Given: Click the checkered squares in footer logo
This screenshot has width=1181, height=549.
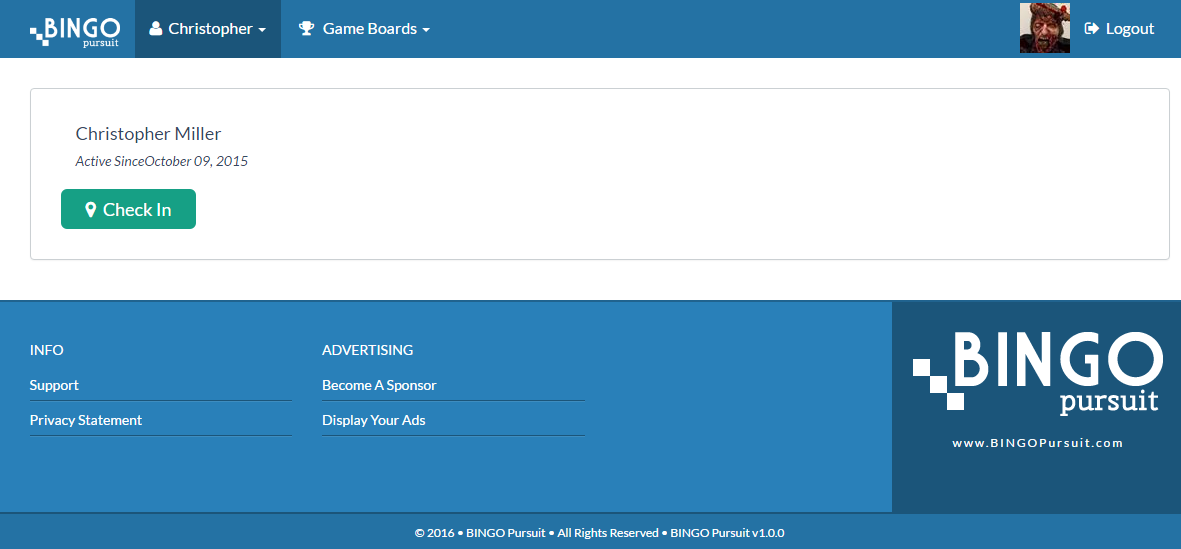Looking at the screenshot, I should (938, 383).
